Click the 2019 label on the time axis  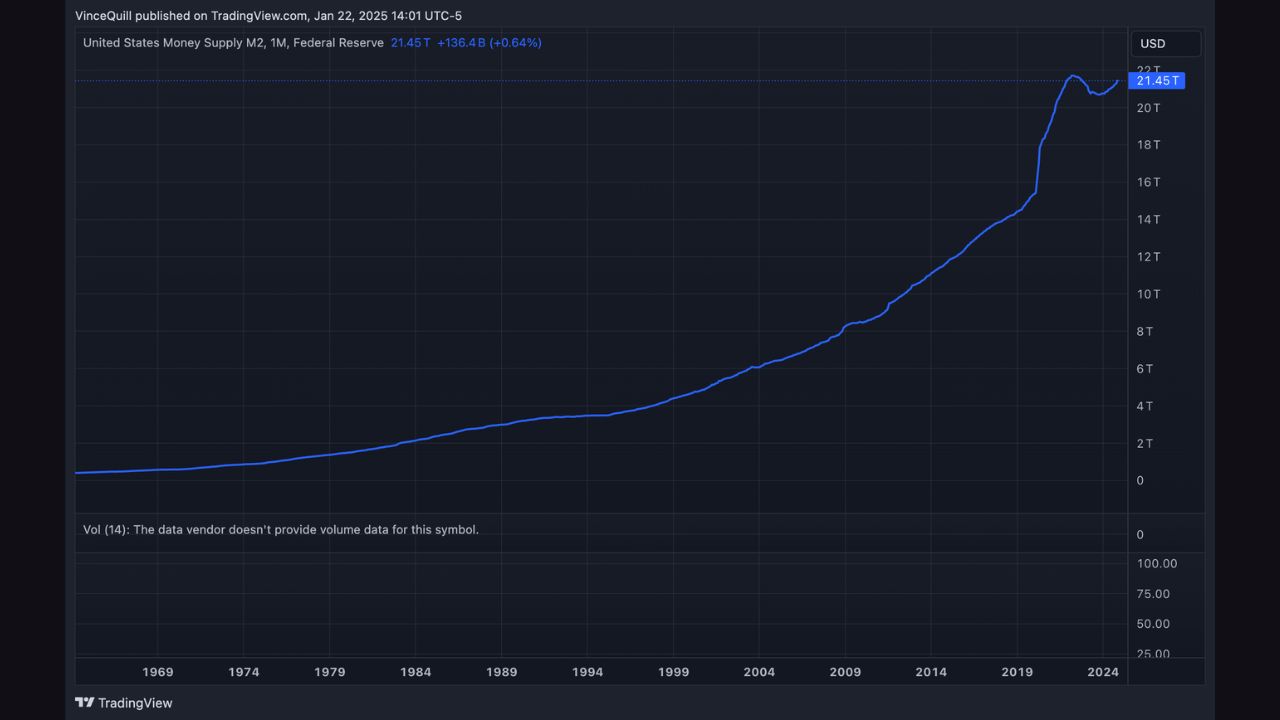1017,672
